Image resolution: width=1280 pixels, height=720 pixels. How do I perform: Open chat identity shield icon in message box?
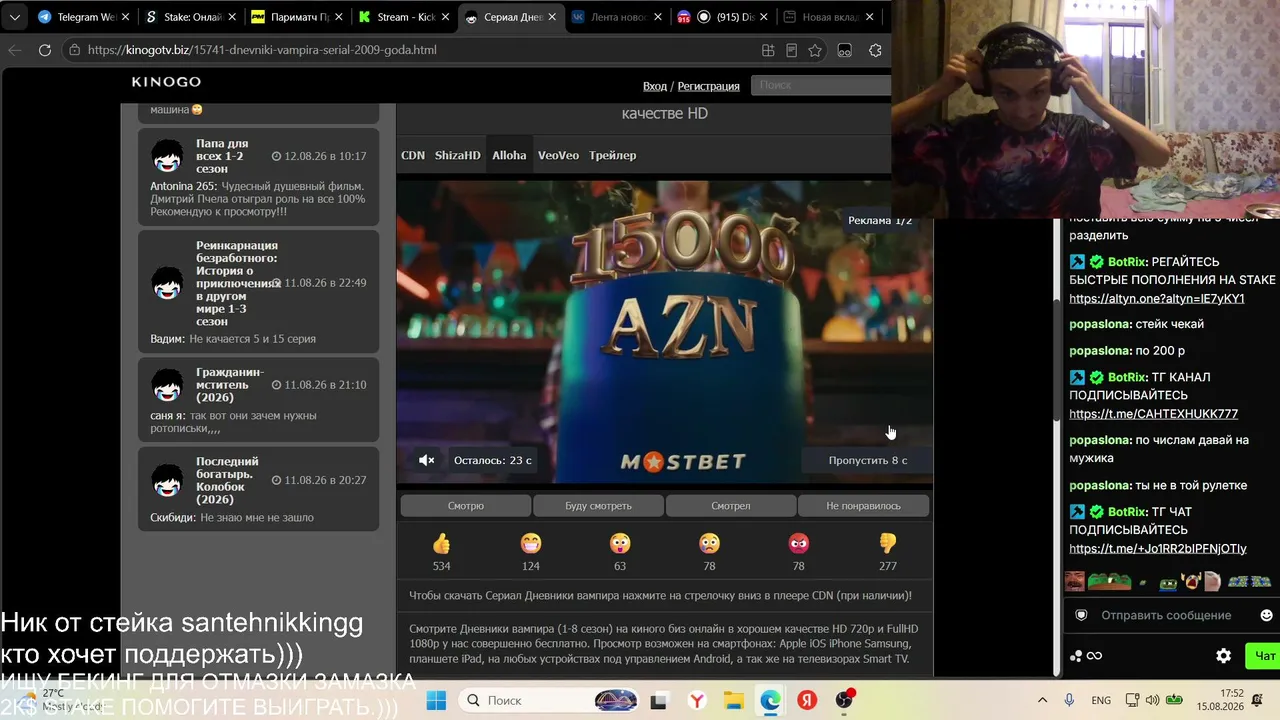coord(1081,615)
